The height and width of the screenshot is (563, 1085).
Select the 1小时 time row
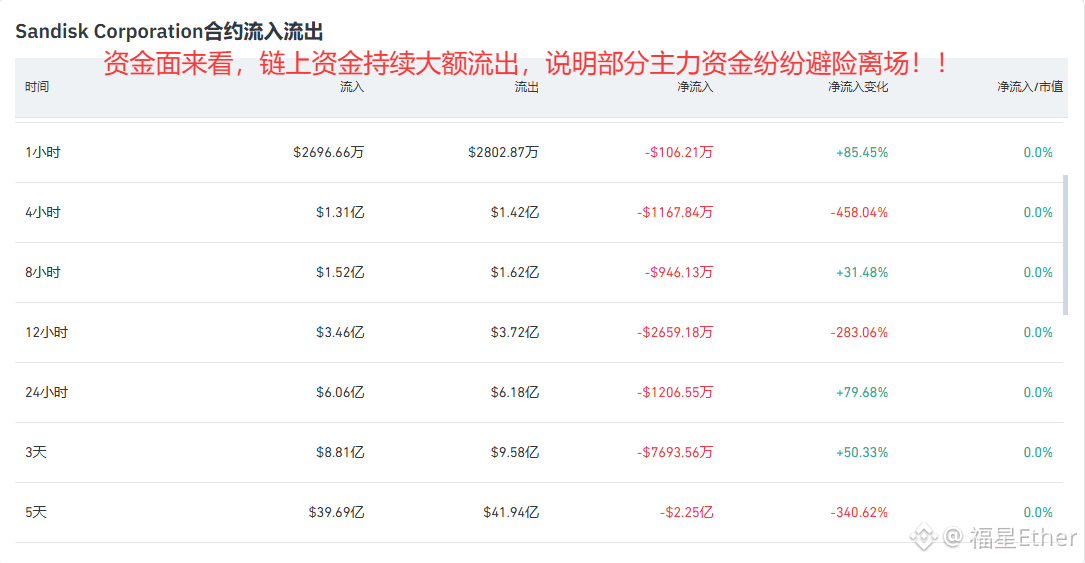point(539,152)
